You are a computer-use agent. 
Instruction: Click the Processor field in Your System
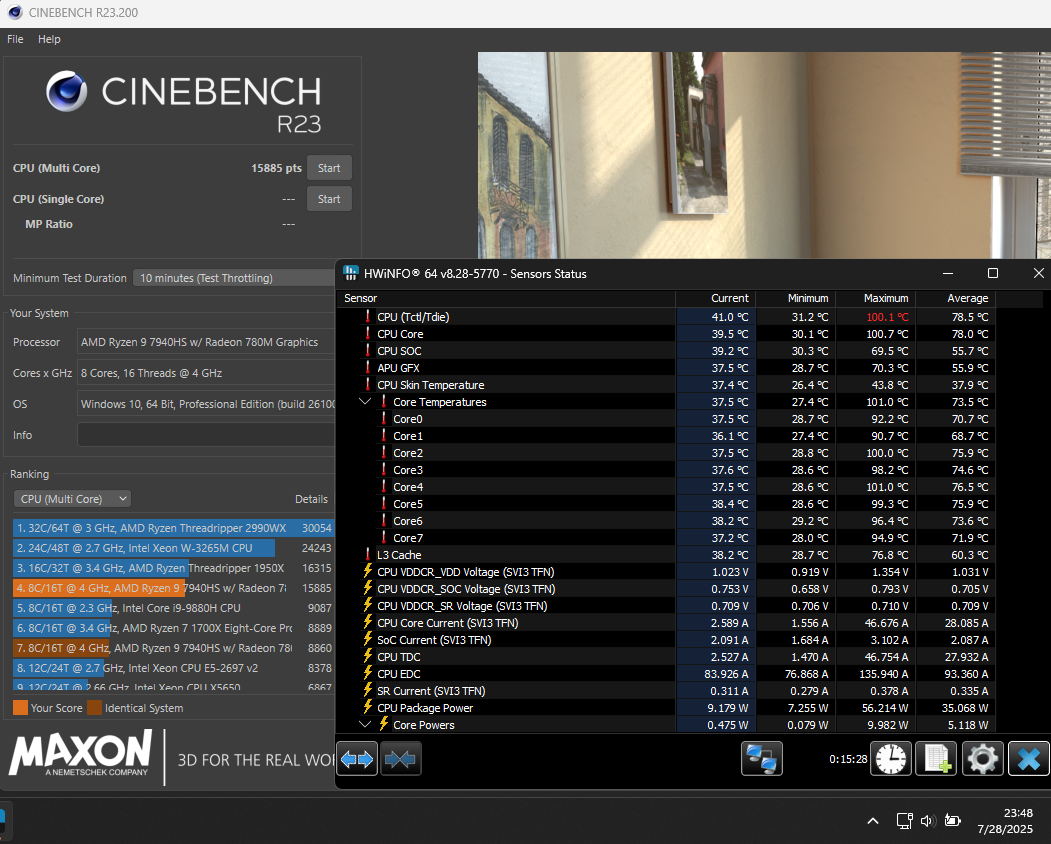[x=206, y=342]
